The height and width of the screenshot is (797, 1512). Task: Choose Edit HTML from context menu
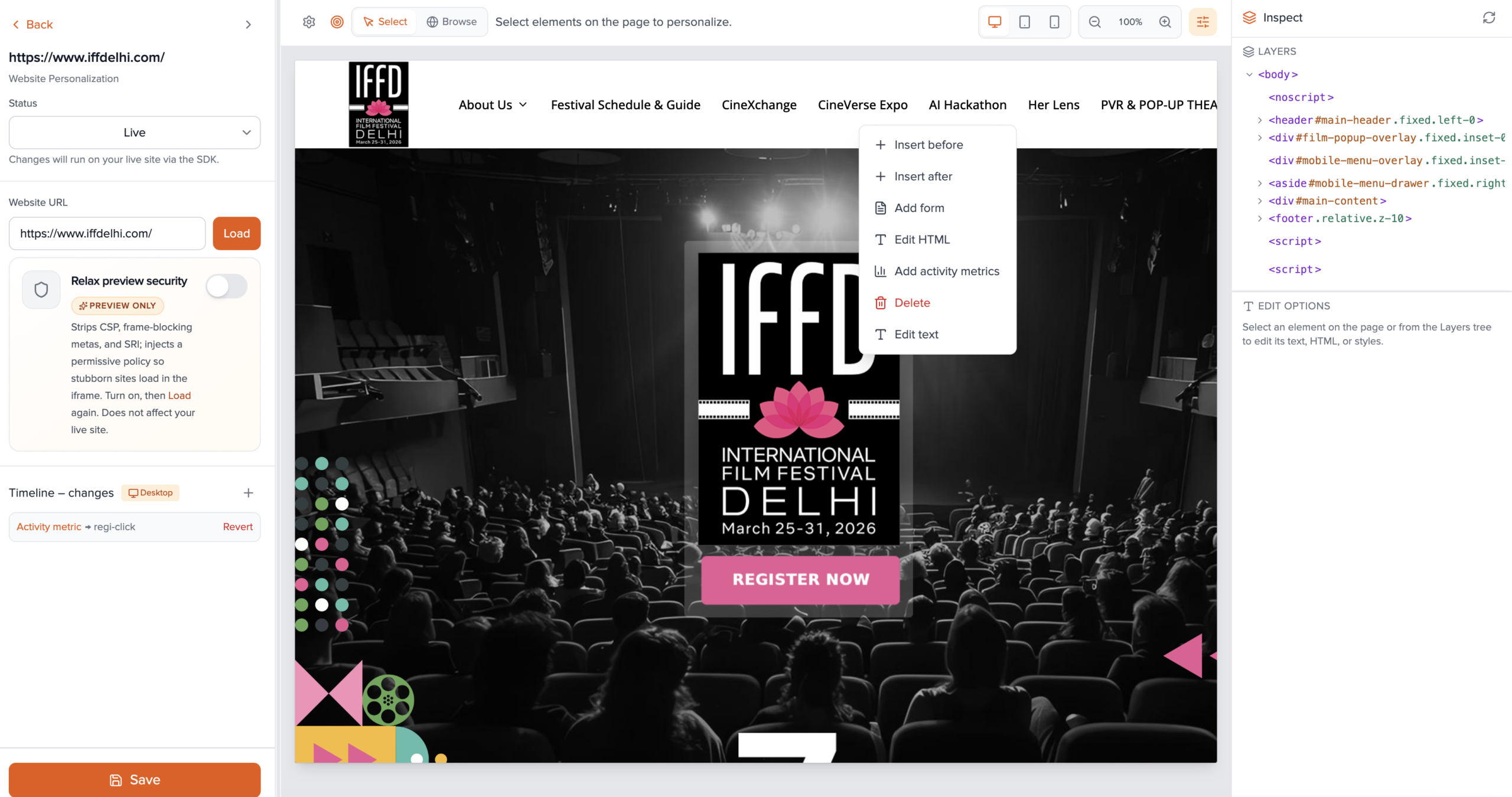point(921,240)
